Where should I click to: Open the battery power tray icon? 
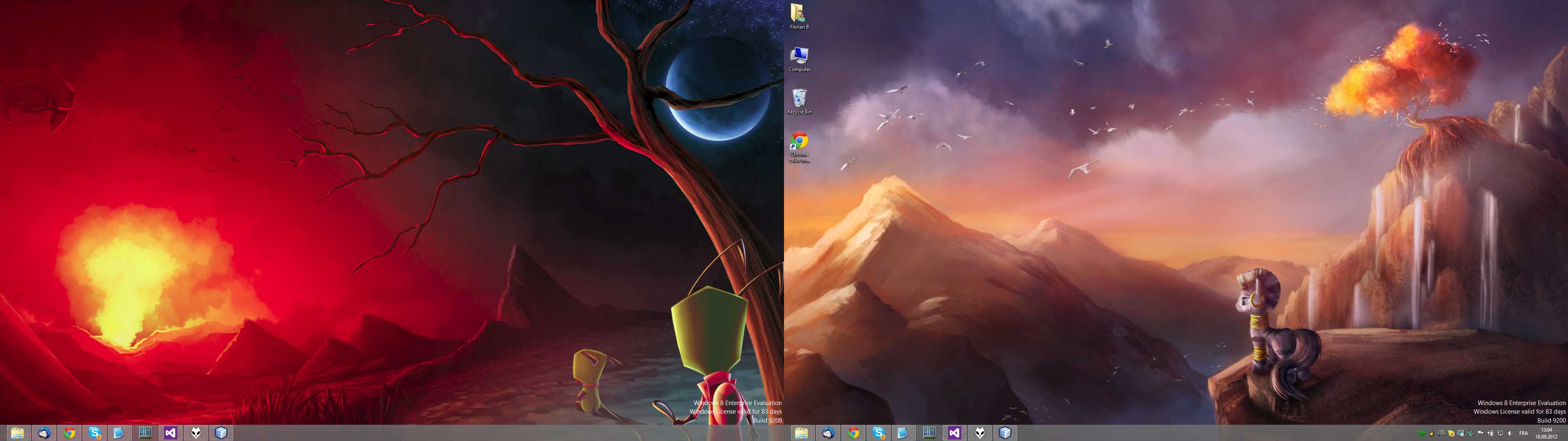point(1490,433)
